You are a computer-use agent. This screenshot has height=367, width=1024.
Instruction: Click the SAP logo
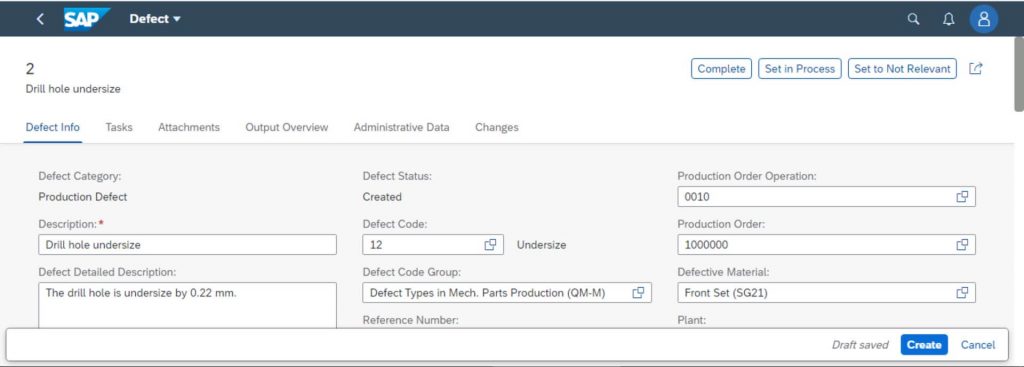coord(86,19)
